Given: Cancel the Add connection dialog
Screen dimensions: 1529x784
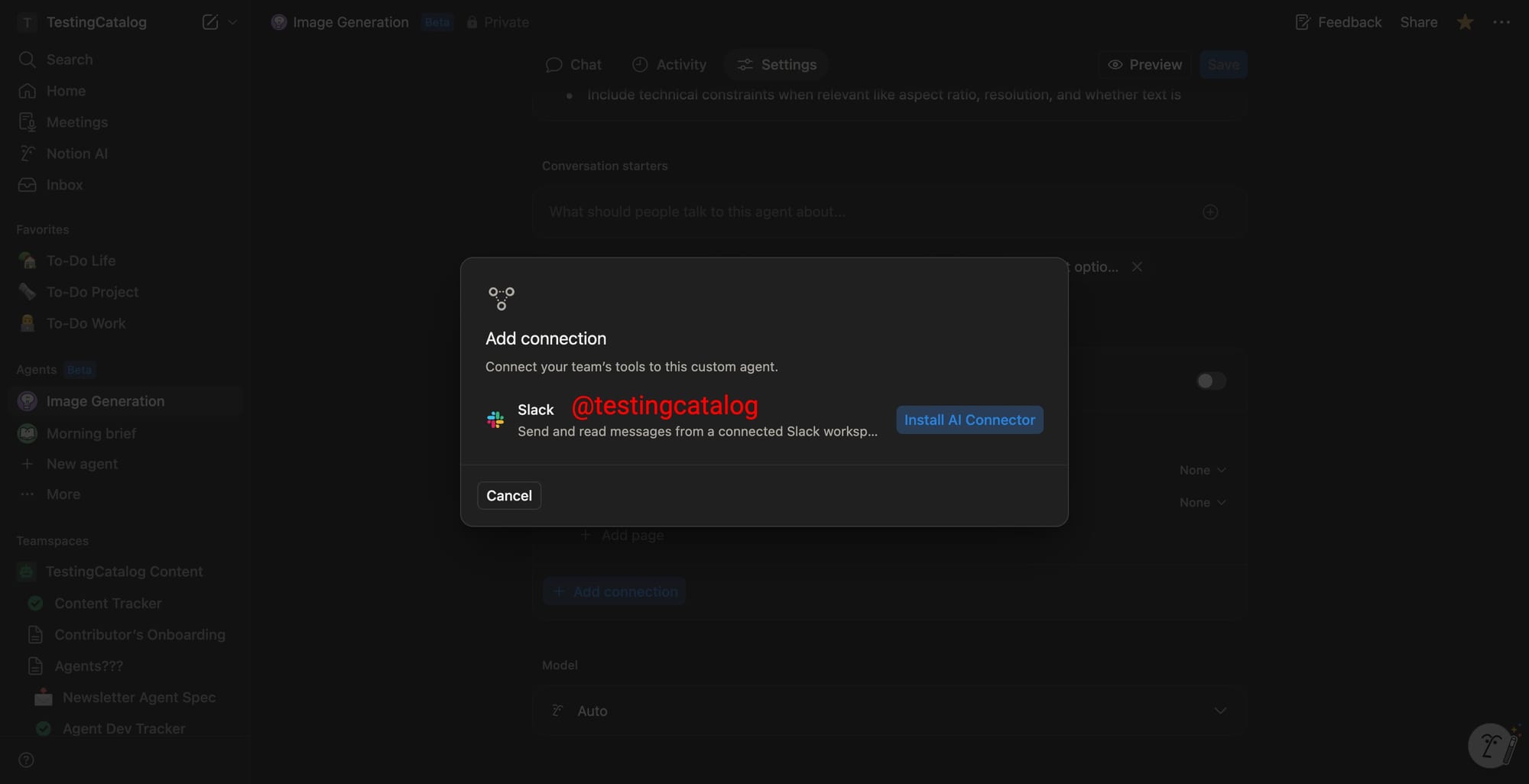Looking at the screenshot, I should point(508,495).
